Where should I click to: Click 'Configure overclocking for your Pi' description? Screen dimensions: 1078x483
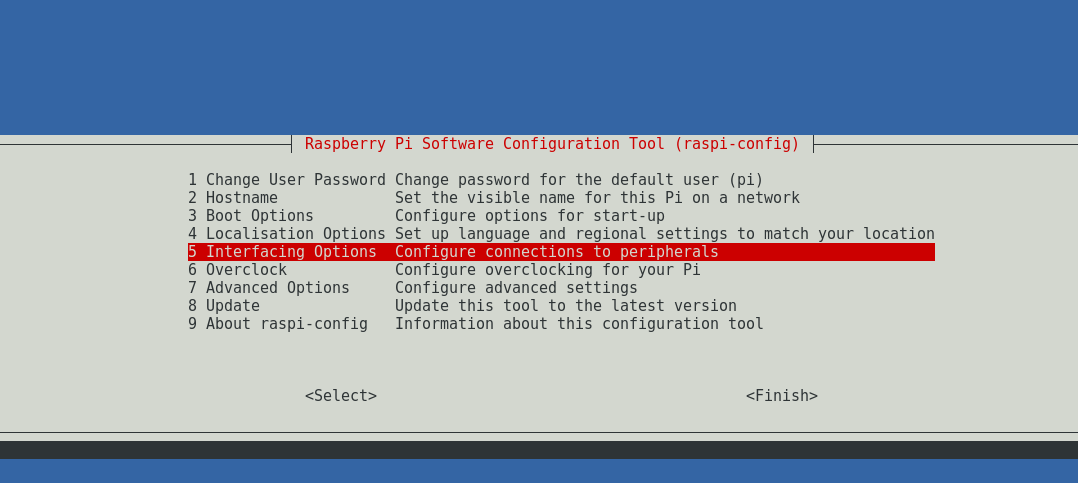point(547,269)
